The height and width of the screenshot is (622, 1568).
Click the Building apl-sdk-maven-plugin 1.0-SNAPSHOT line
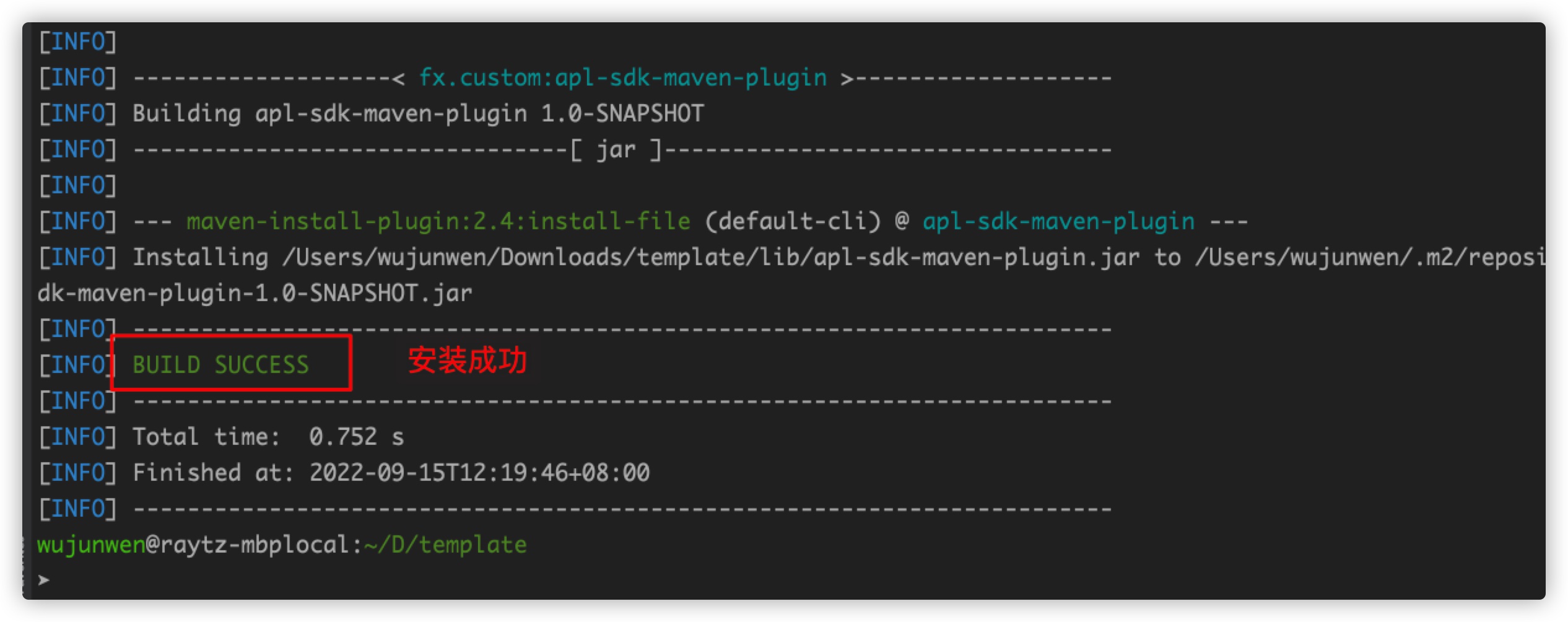418,114
